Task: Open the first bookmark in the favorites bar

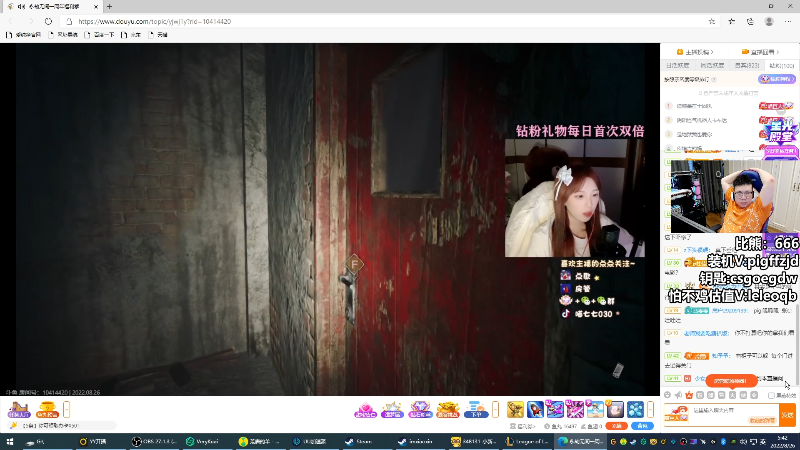Action: (23, 35)
